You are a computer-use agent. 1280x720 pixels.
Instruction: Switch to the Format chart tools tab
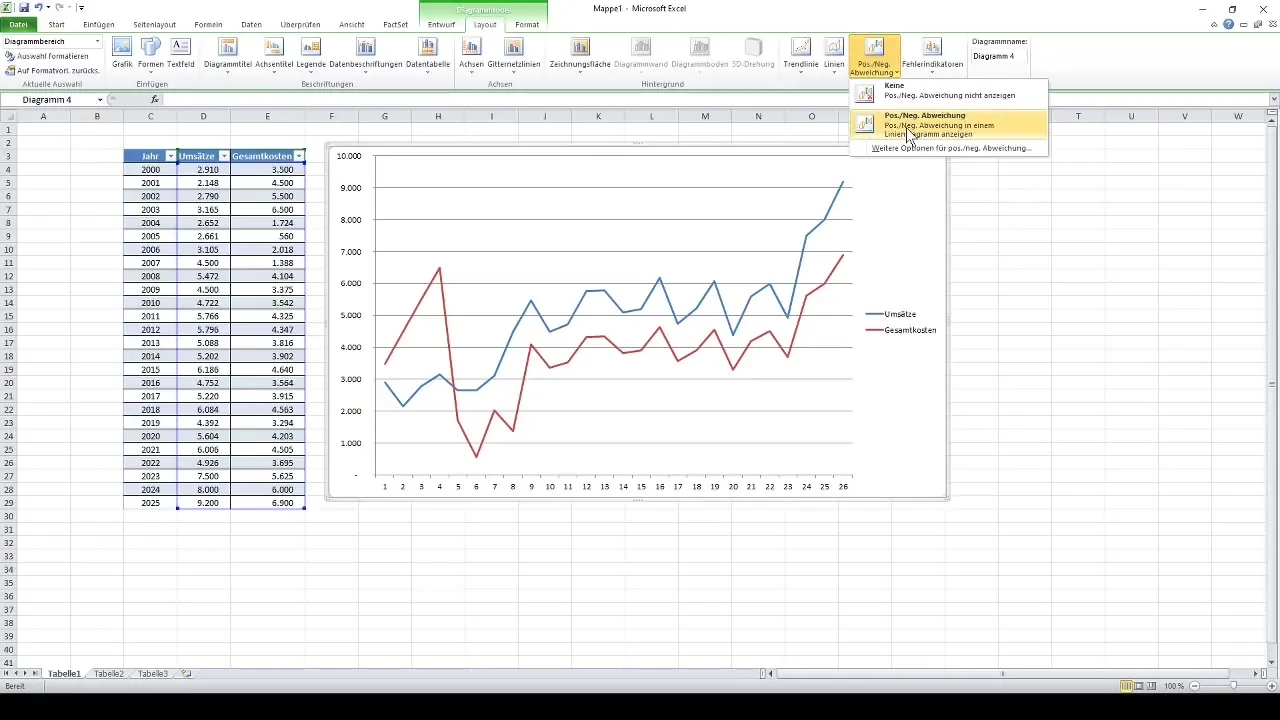[x=527, y=24]
